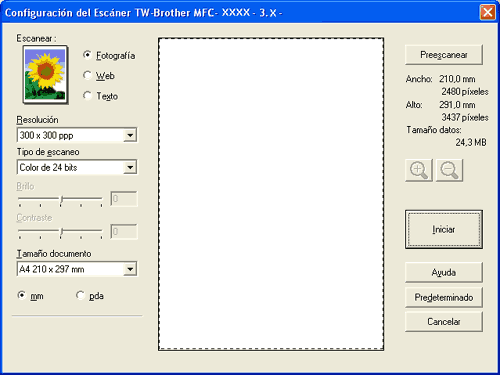Click the zoom out magnifier icon

[449, 170]
